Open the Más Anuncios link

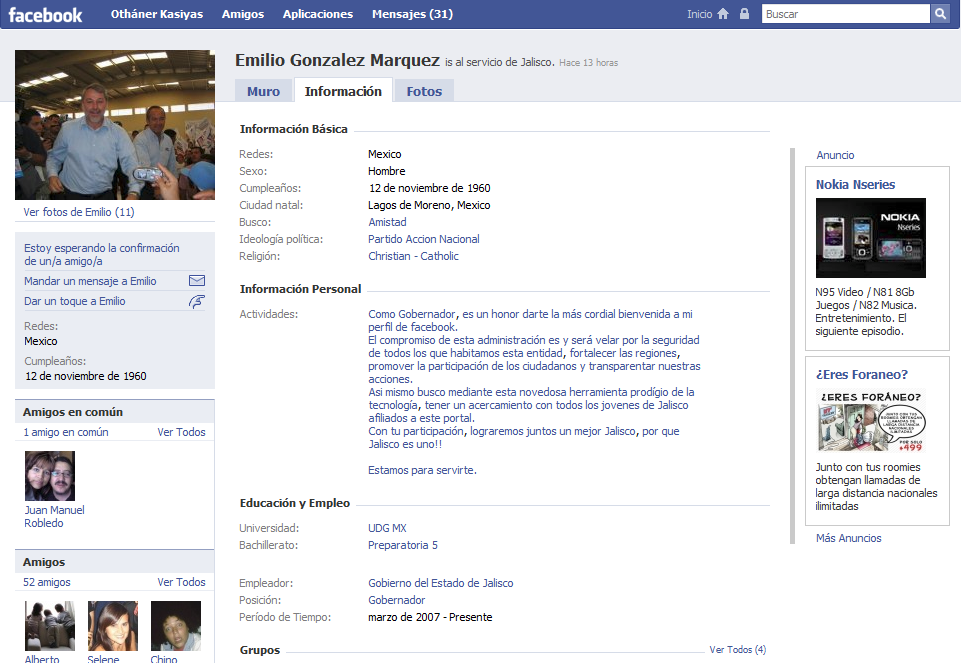(x=848, y=538)
